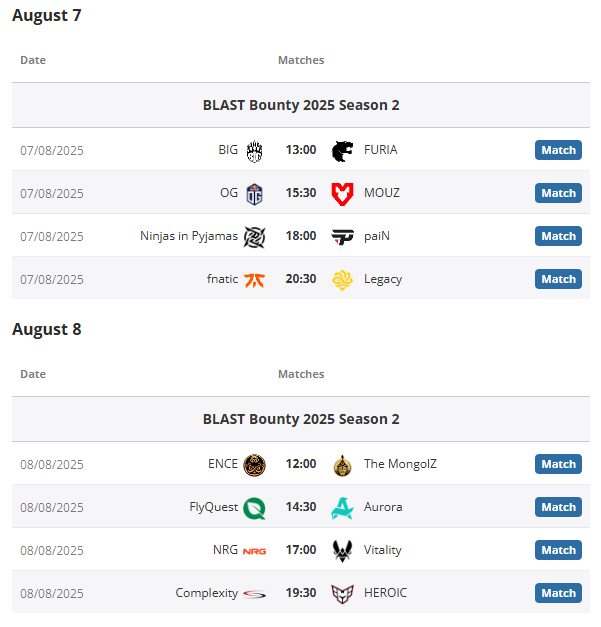Click the FlyQuest green logo
601x627 pixels.
click(x=254, y=507)
